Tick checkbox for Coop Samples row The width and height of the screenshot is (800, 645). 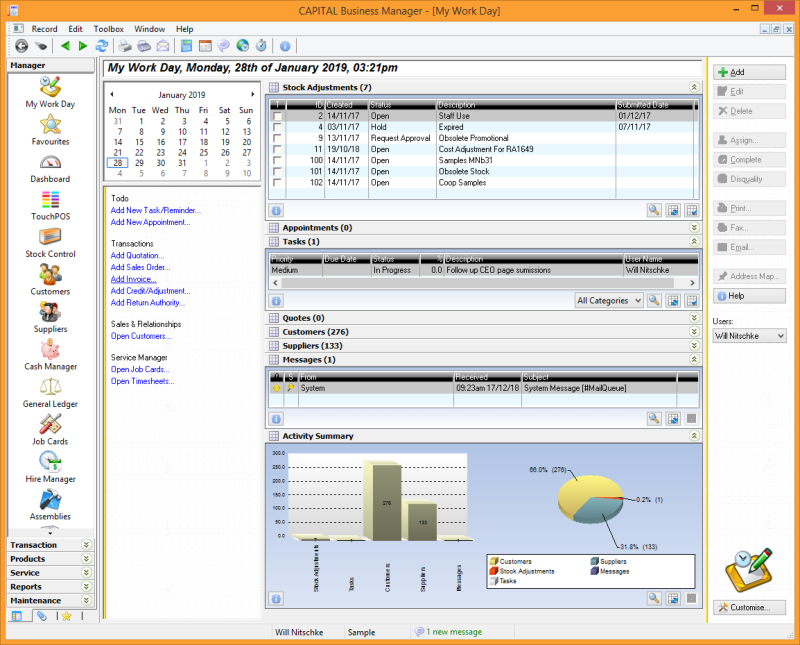[277, 183]
